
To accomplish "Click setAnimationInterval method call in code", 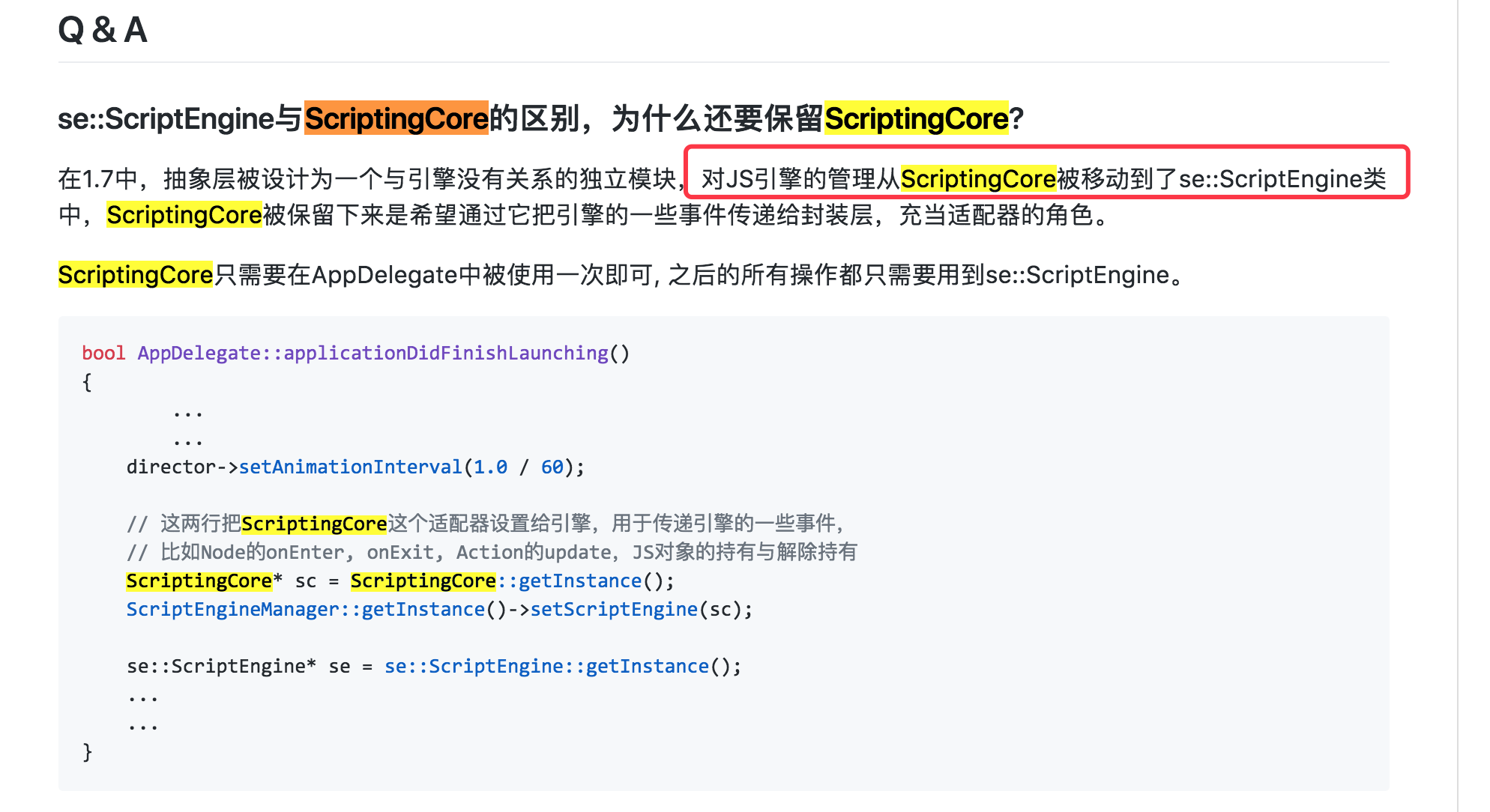I will (350, 467).
